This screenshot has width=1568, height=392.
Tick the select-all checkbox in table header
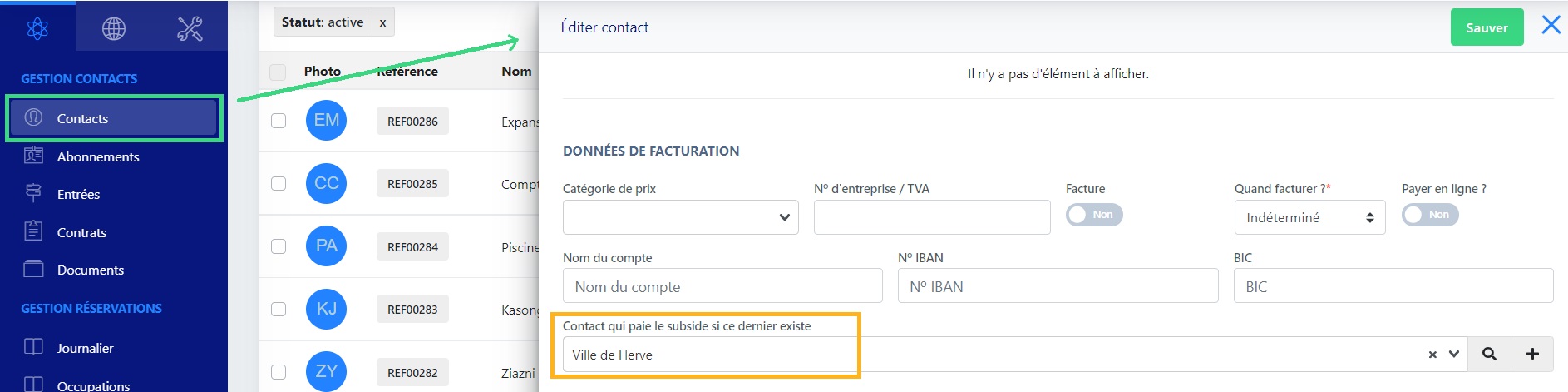(x=279, y=72)
